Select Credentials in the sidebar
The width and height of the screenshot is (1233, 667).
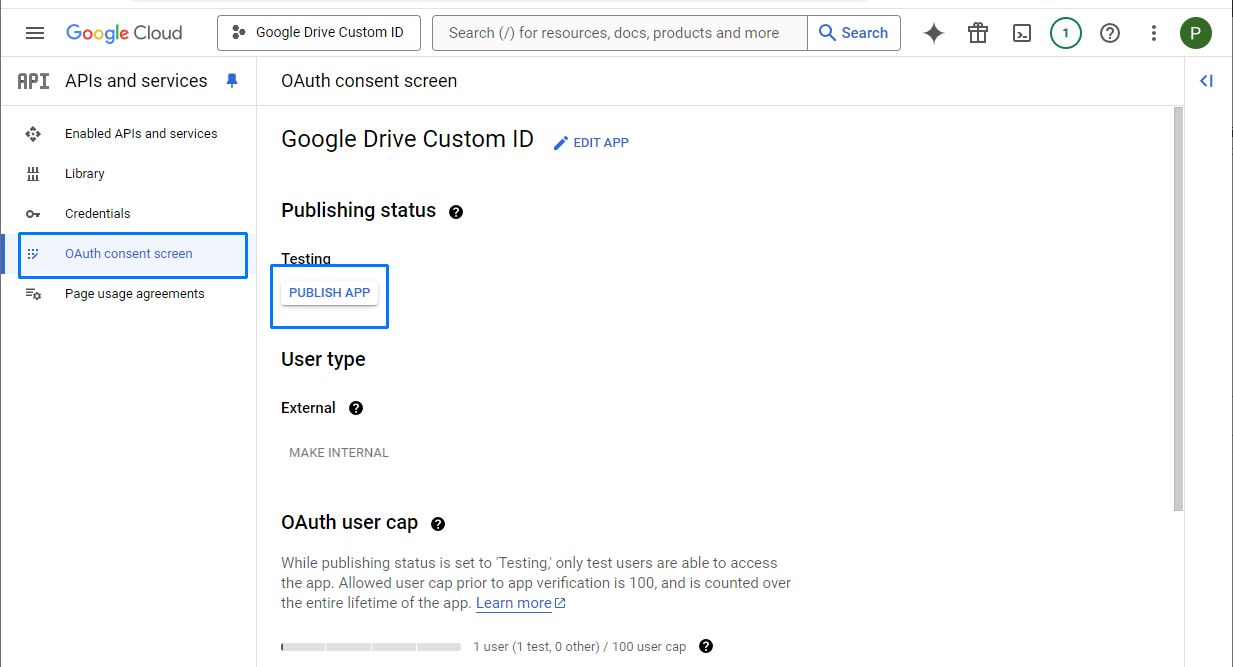pos(97,213)
